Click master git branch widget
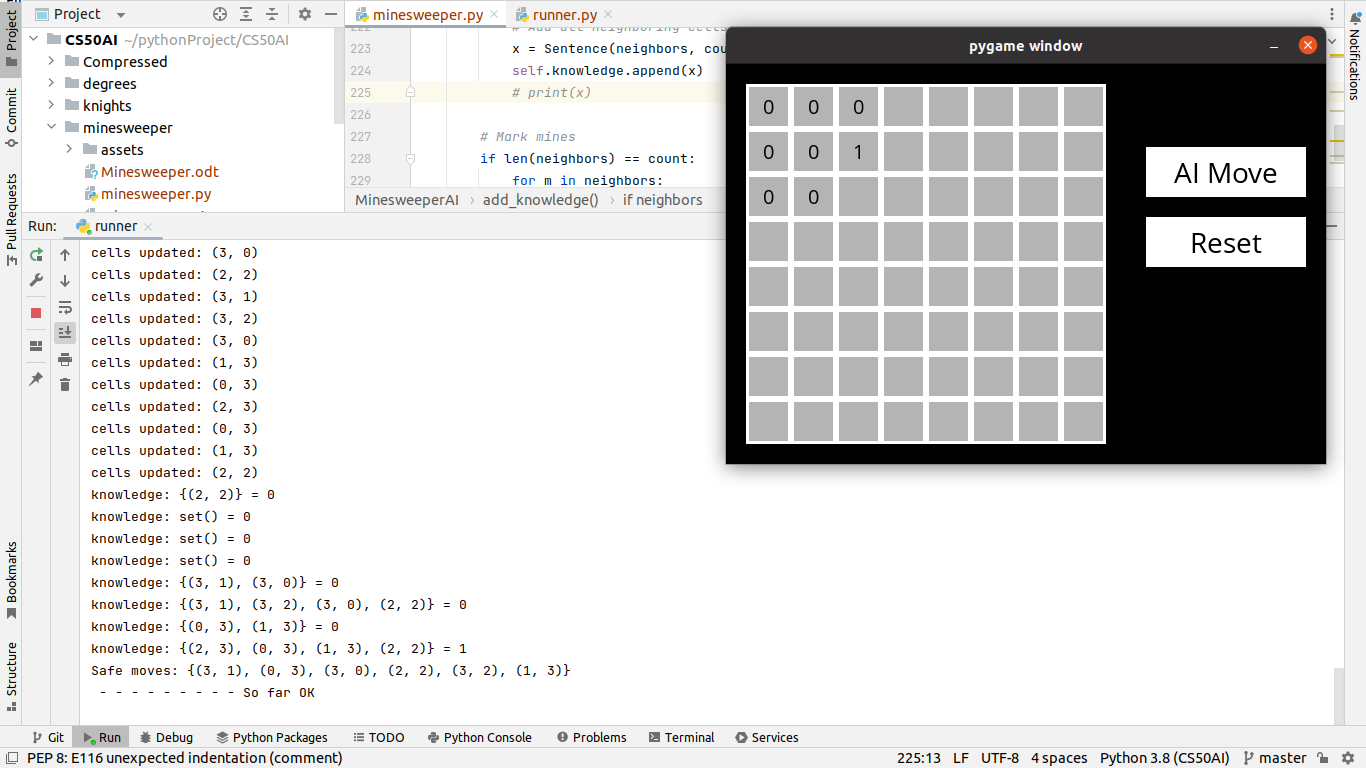 tap(1274, 758)
